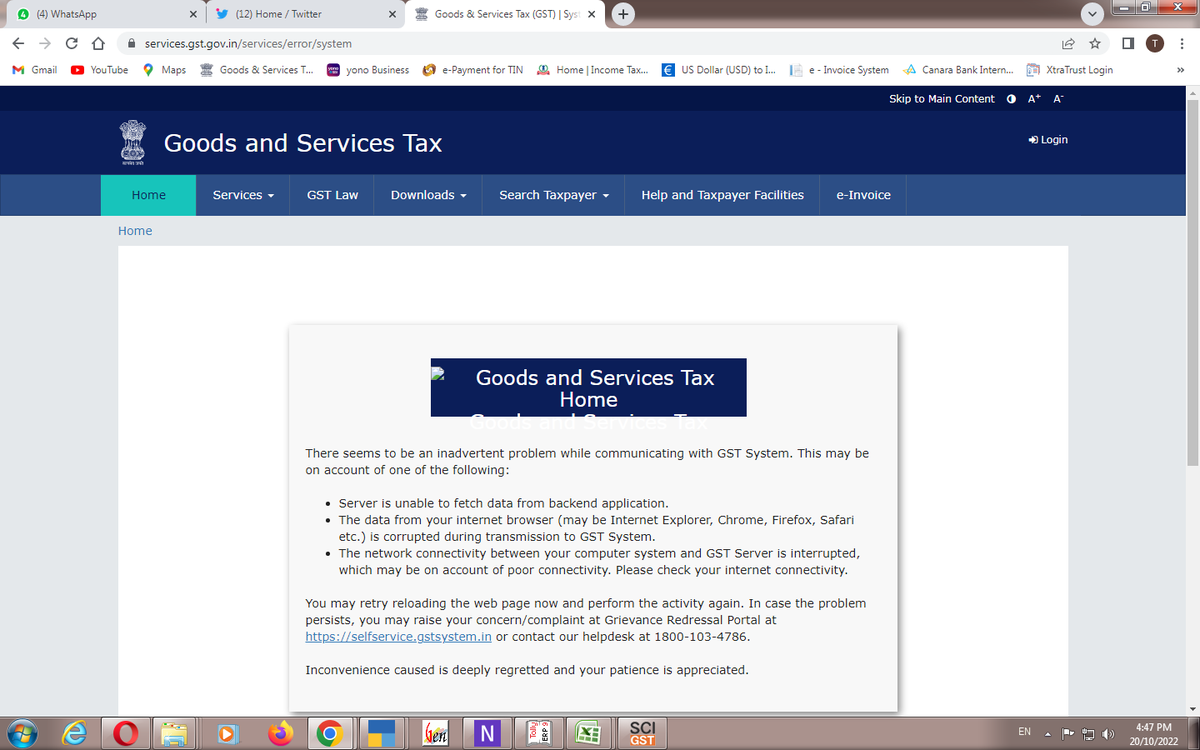Open the browser side panel icon
This screenshot has width=1200, height=750.
click(x=1128, y=44)
